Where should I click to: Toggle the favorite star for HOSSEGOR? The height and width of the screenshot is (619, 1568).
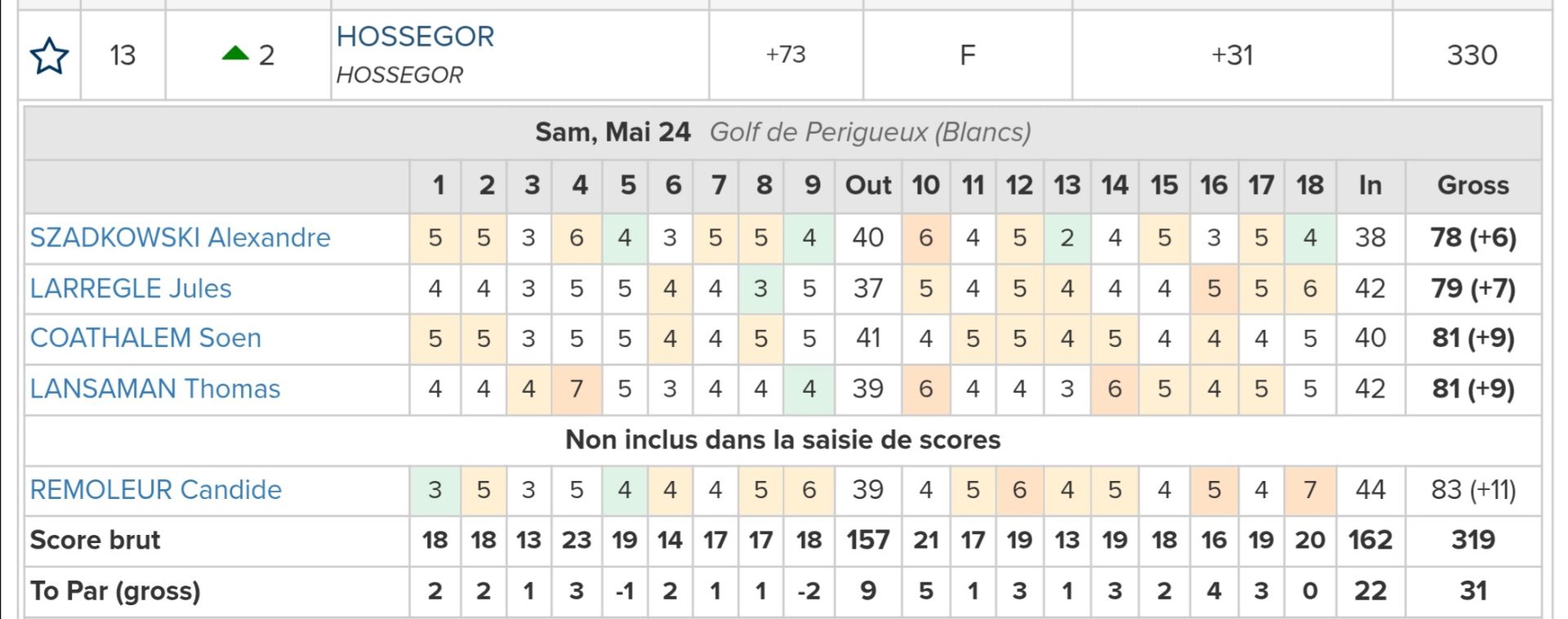click(49, 56)
